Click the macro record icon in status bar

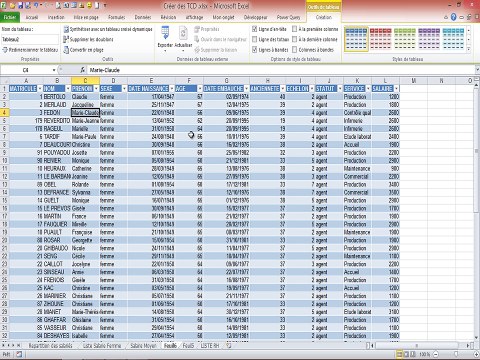[x=19, y=354]
